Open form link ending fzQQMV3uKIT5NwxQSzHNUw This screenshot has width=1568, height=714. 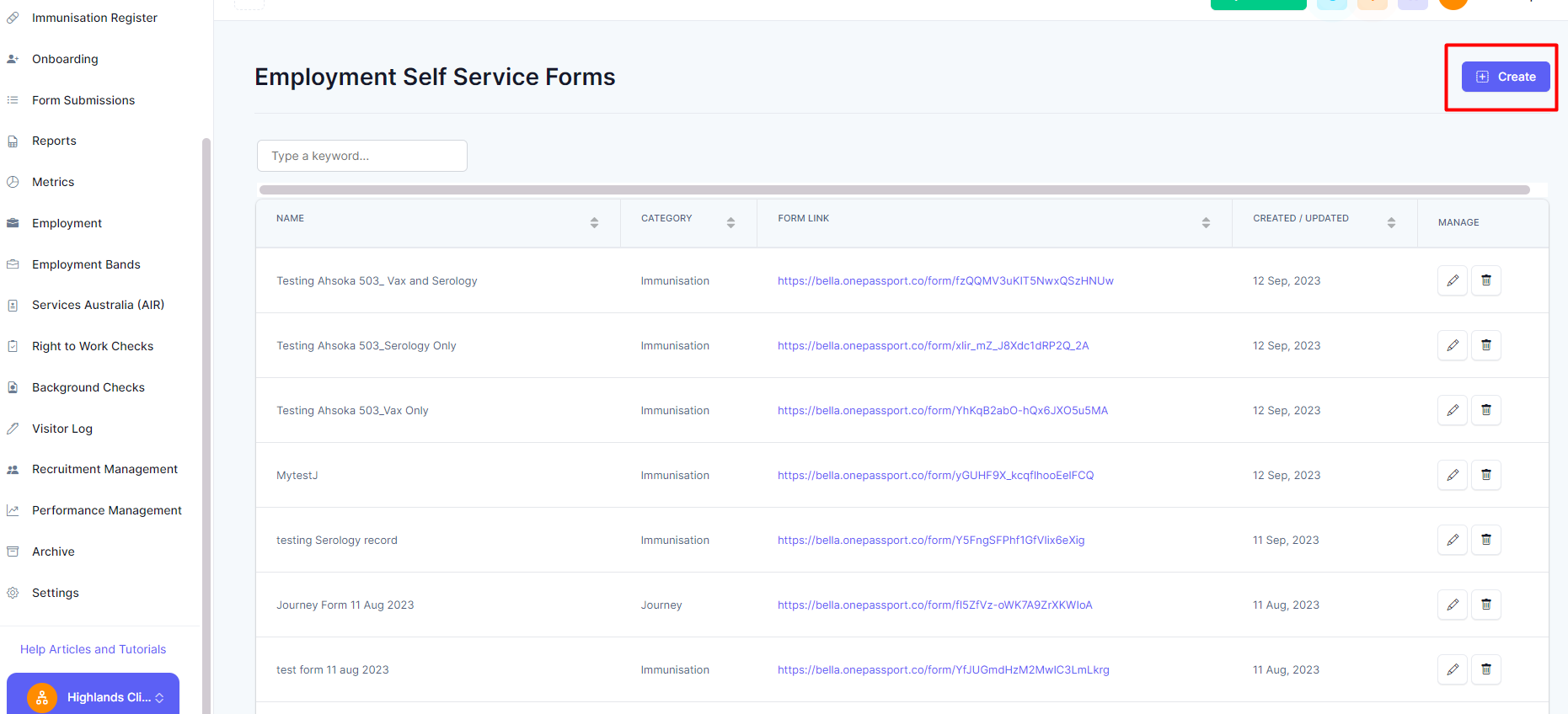(x=945, y=281)
